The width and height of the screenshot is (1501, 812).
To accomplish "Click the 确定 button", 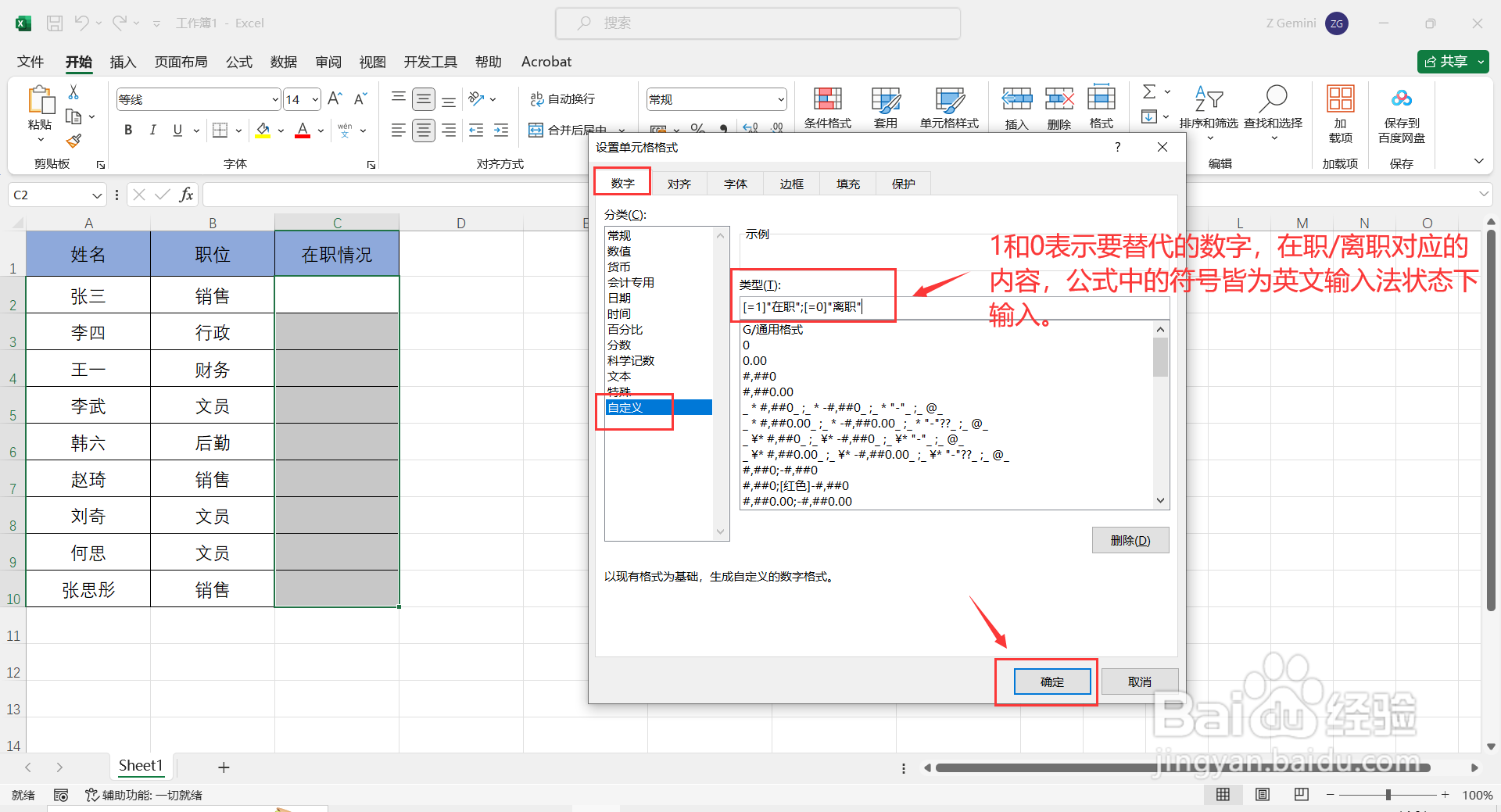I will [1051, 681].
